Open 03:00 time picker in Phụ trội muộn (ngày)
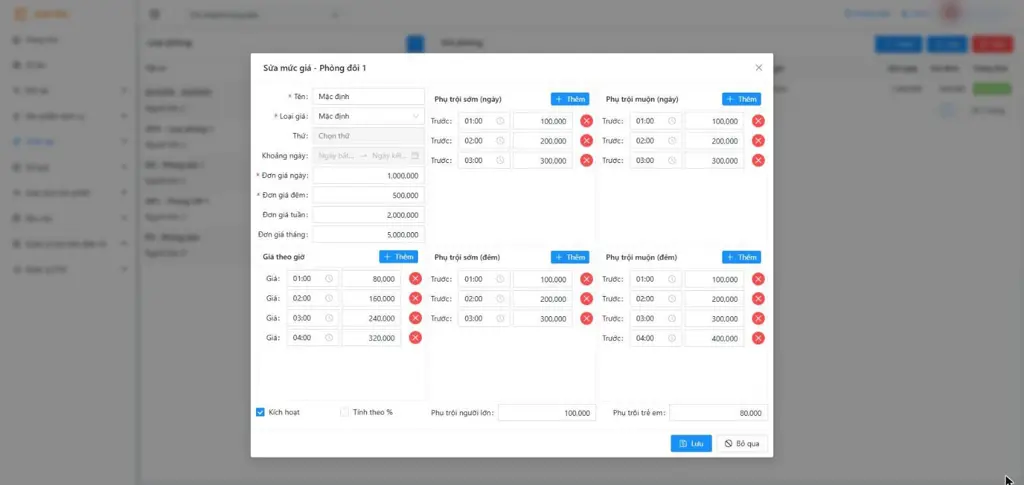 656,160
